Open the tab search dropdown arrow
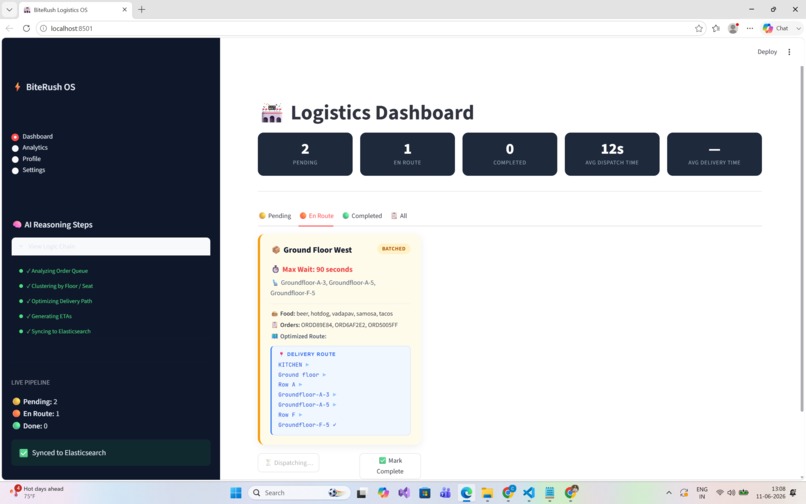Viewport: 806px width, 504px height. (x=9, y=9)
